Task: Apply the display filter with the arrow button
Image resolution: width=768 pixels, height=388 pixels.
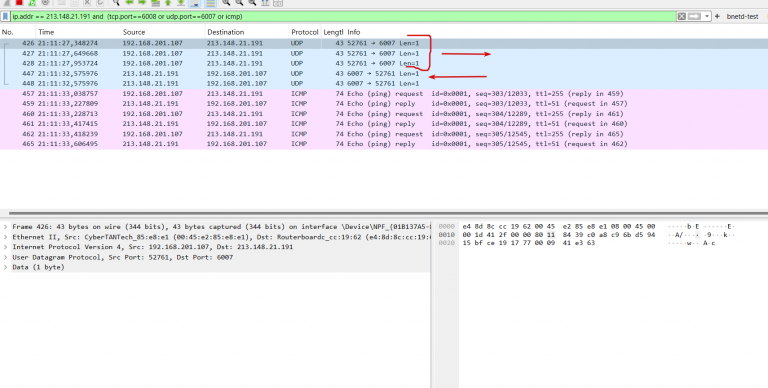Action: [x=695, y=16]
